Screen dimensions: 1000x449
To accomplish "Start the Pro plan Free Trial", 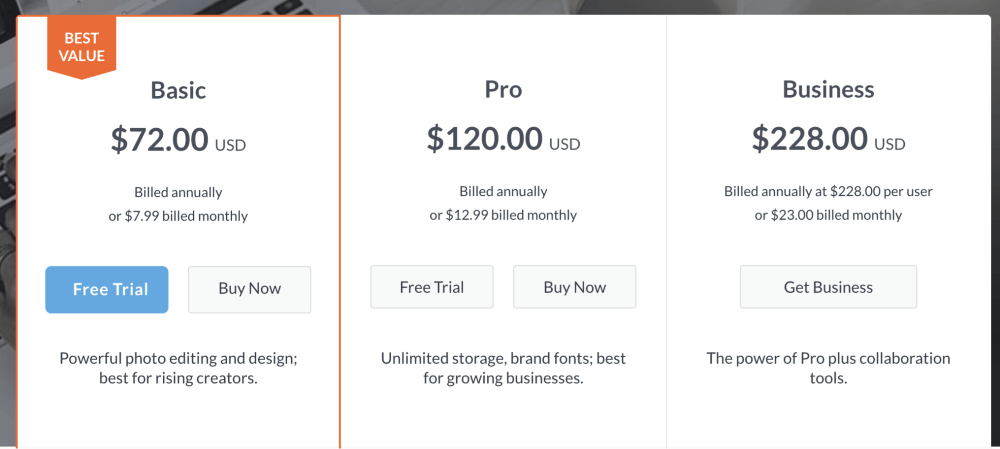I will click(432, 287).
